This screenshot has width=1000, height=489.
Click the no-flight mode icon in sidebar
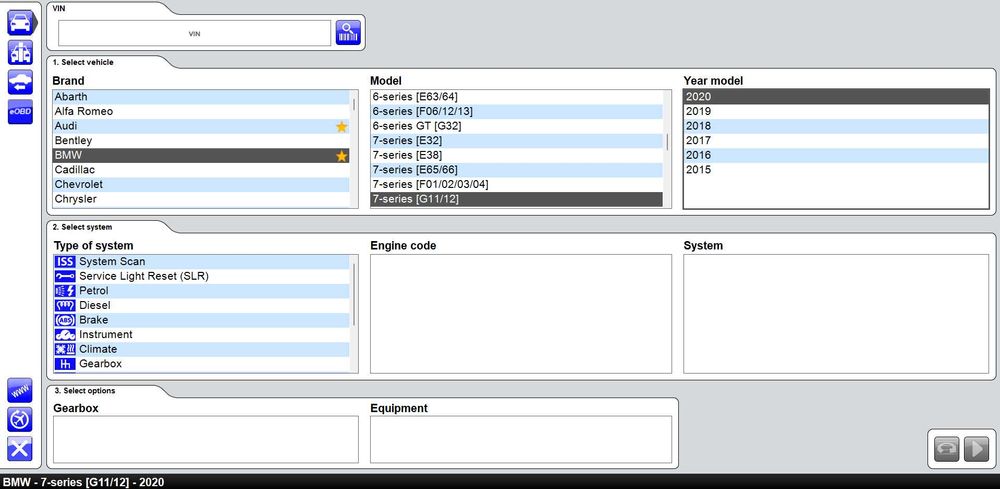pyautogui.click(x=20, y=420)
